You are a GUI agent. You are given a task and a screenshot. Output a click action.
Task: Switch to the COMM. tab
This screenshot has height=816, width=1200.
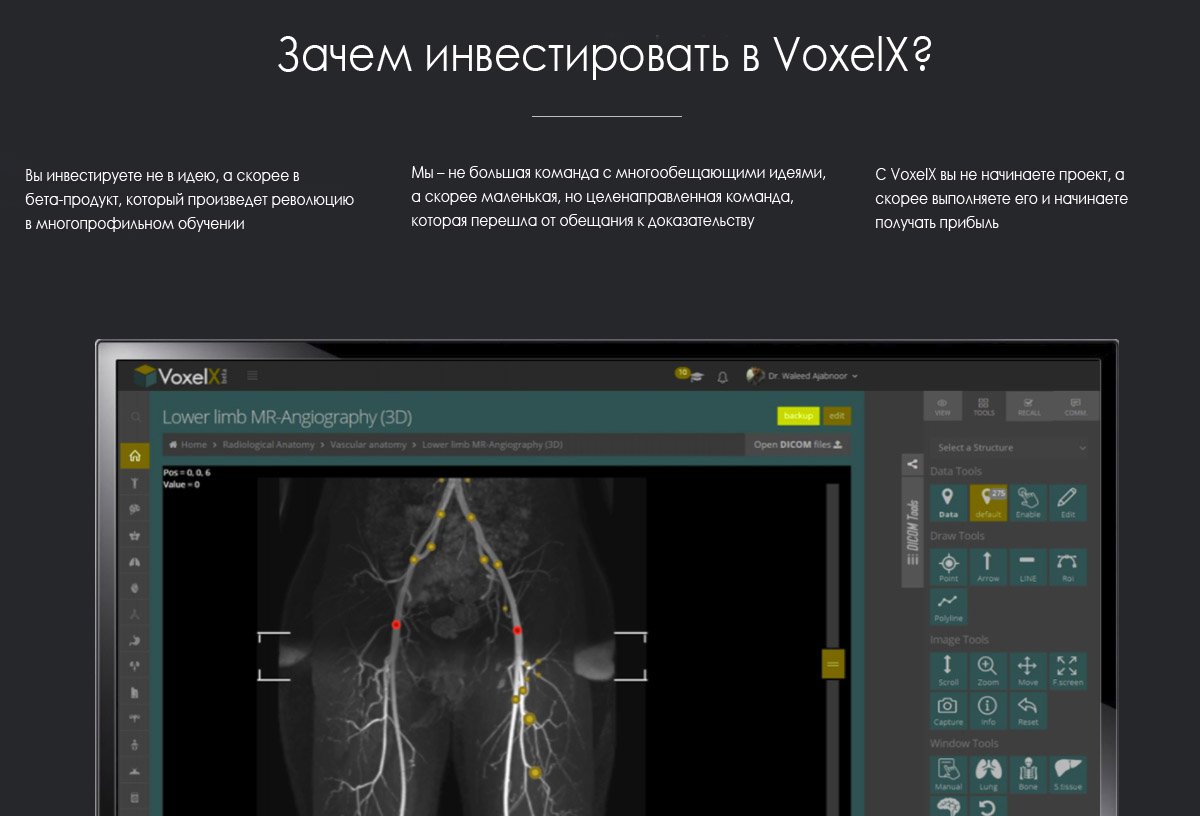point(1074,406)
